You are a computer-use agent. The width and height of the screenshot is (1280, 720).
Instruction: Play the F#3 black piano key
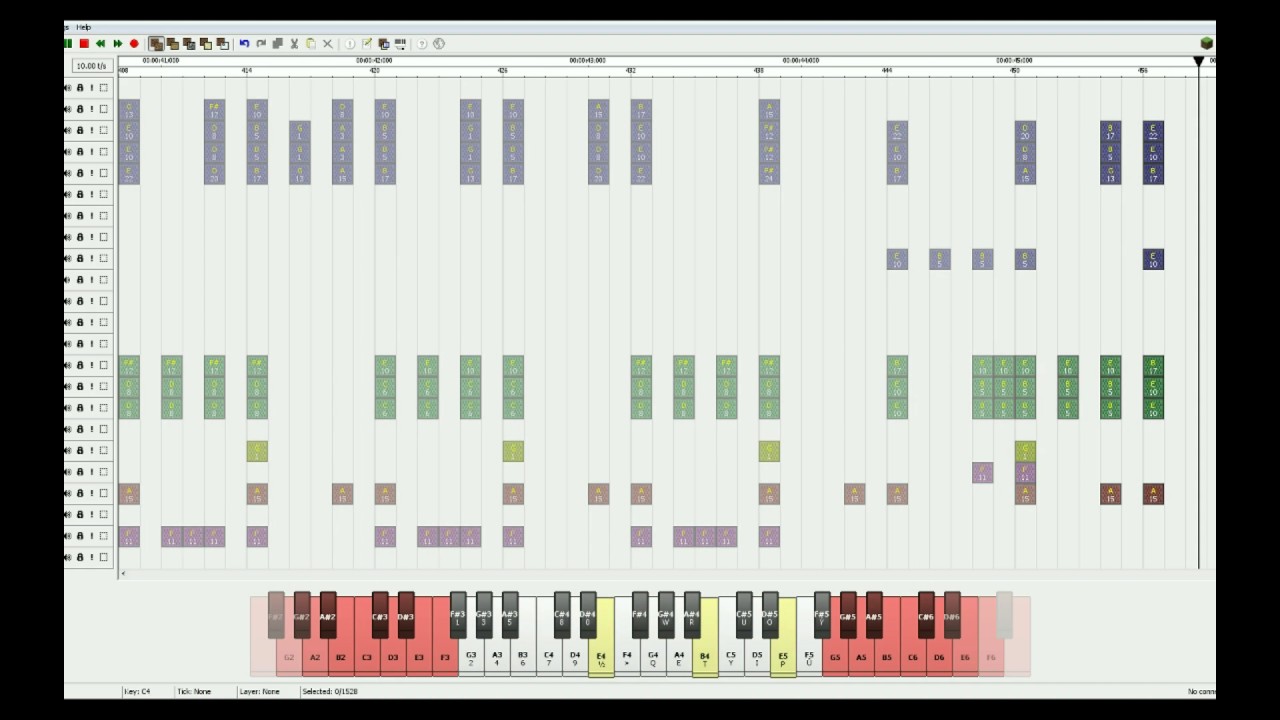458,616
